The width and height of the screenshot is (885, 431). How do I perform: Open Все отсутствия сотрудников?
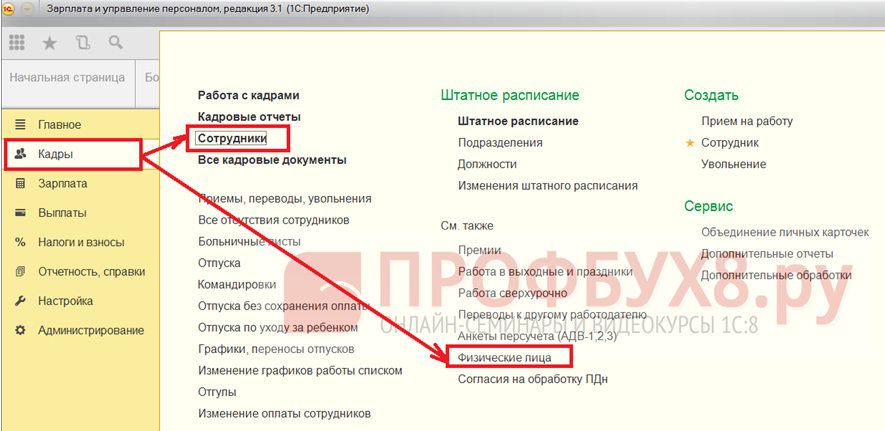(274, 220)
